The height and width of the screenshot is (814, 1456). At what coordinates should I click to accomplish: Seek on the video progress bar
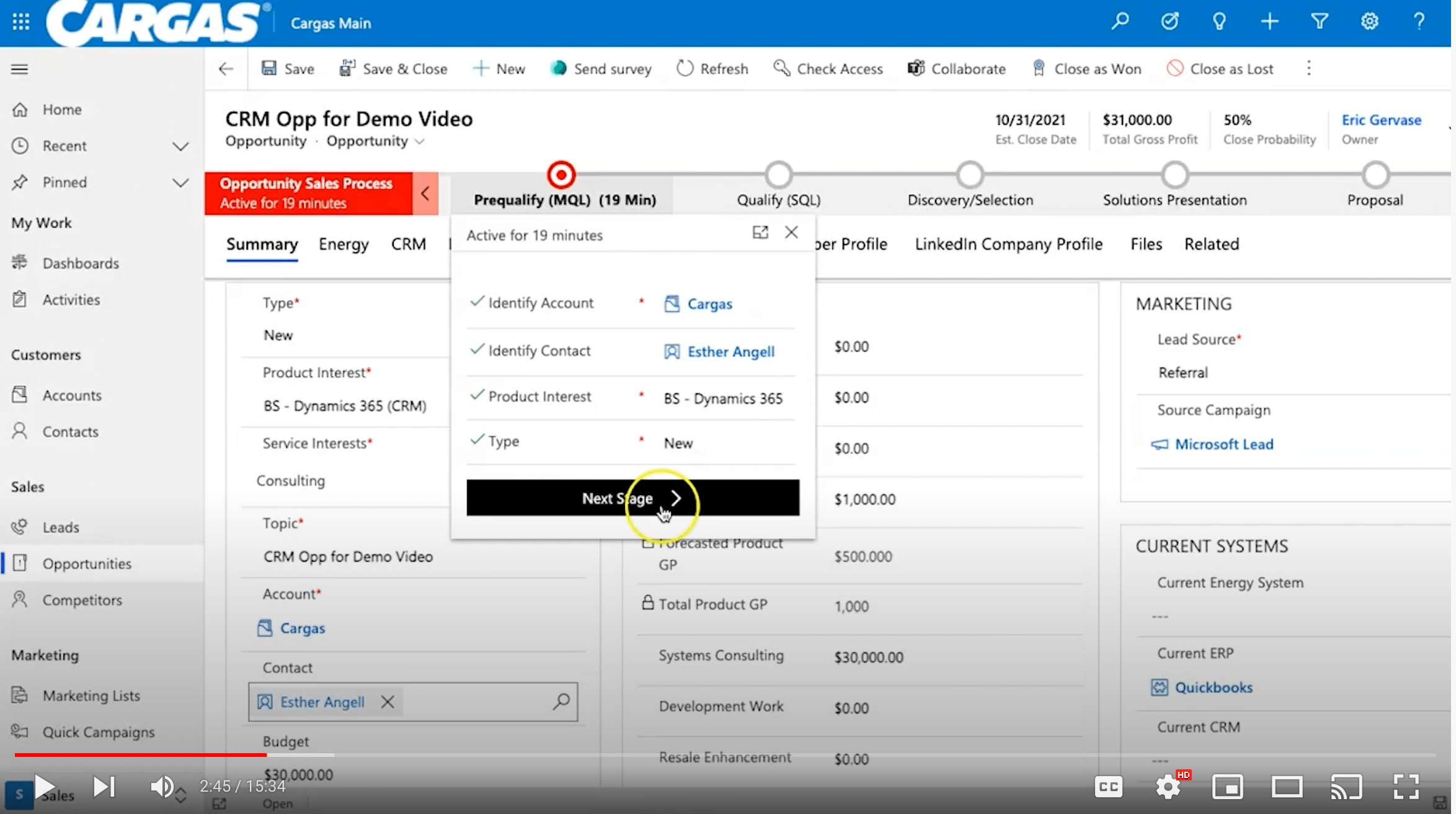tap(726, 755)
